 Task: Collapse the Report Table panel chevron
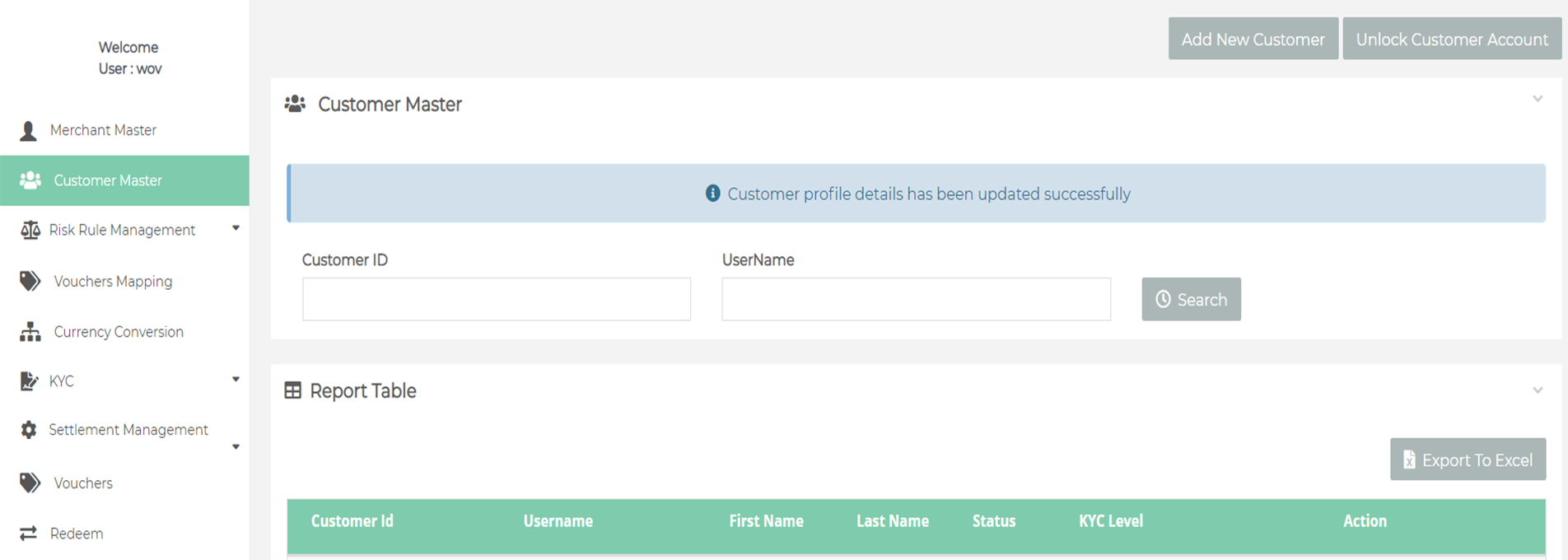coord(1538,390)
